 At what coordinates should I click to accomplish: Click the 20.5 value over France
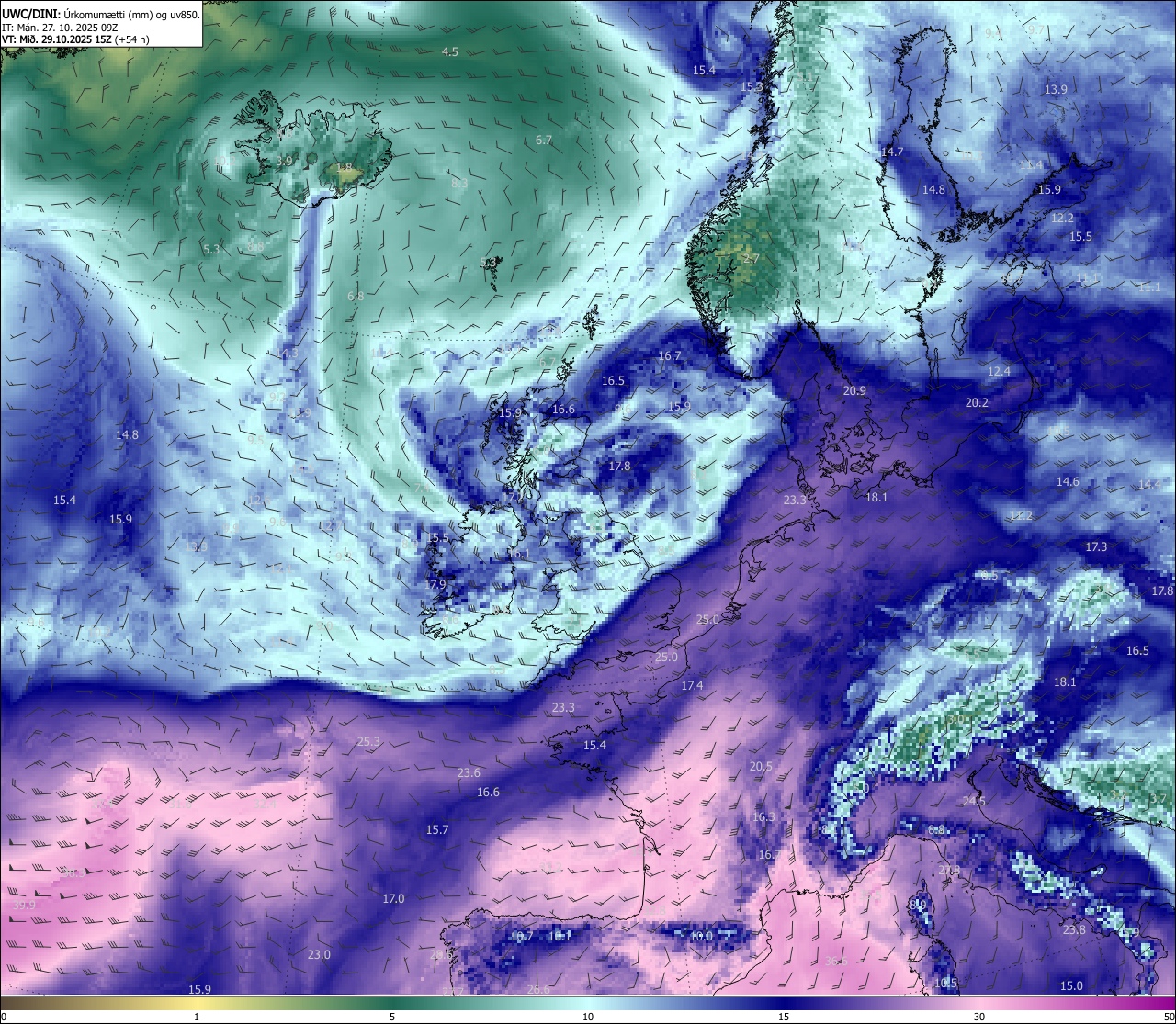tap(761, 767)
